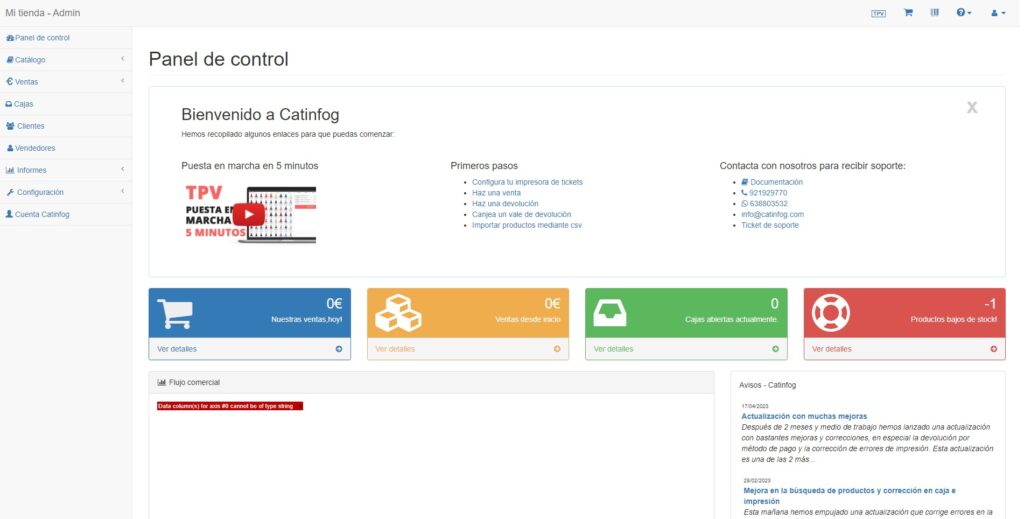Expand the Configuración sidebar menu
1024x519 pixels.
(66, 193)
